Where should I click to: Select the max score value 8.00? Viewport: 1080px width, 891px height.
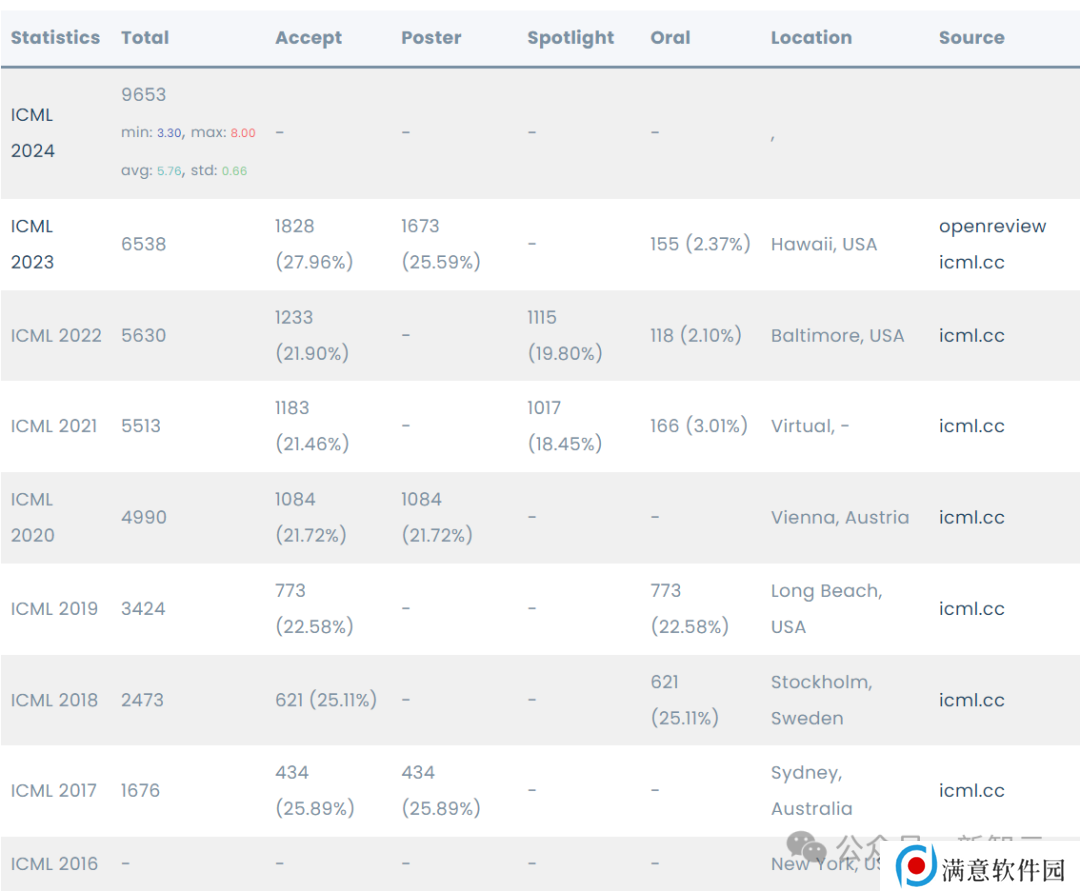pos(242,133)
